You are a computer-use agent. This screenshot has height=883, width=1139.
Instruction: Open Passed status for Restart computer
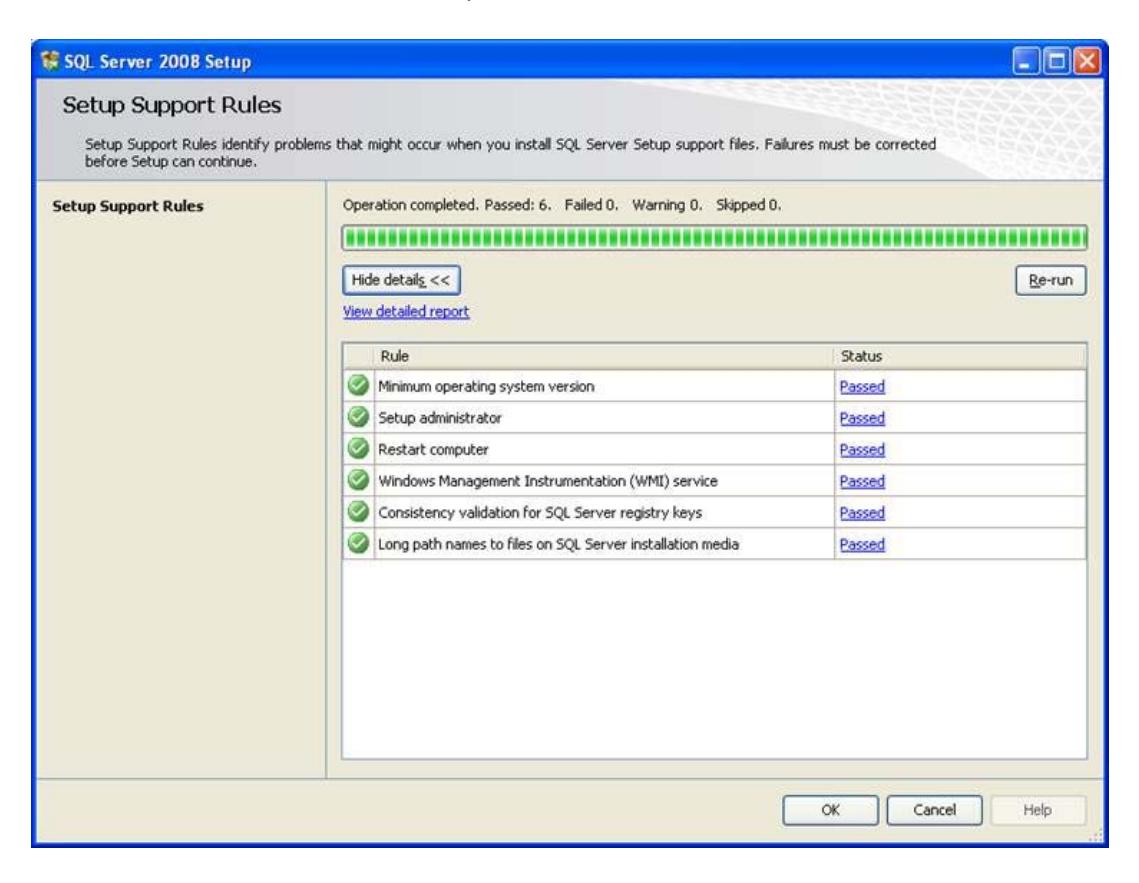click(x=862, y=449)
